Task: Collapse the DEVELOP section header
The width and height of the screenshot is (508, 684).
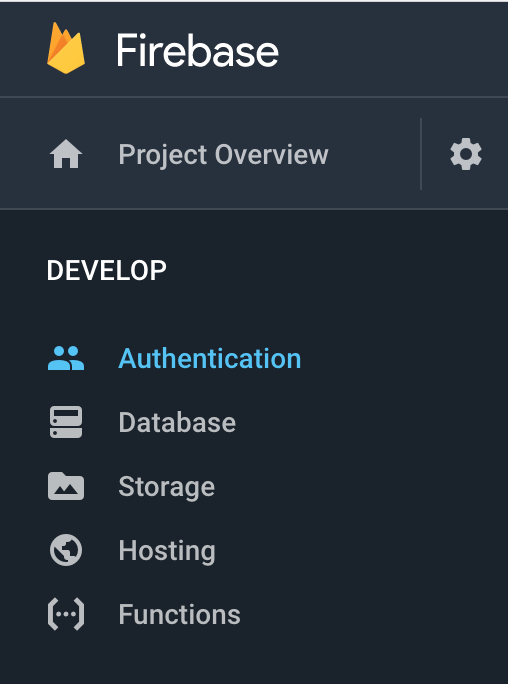Action: tap(107, 270)
